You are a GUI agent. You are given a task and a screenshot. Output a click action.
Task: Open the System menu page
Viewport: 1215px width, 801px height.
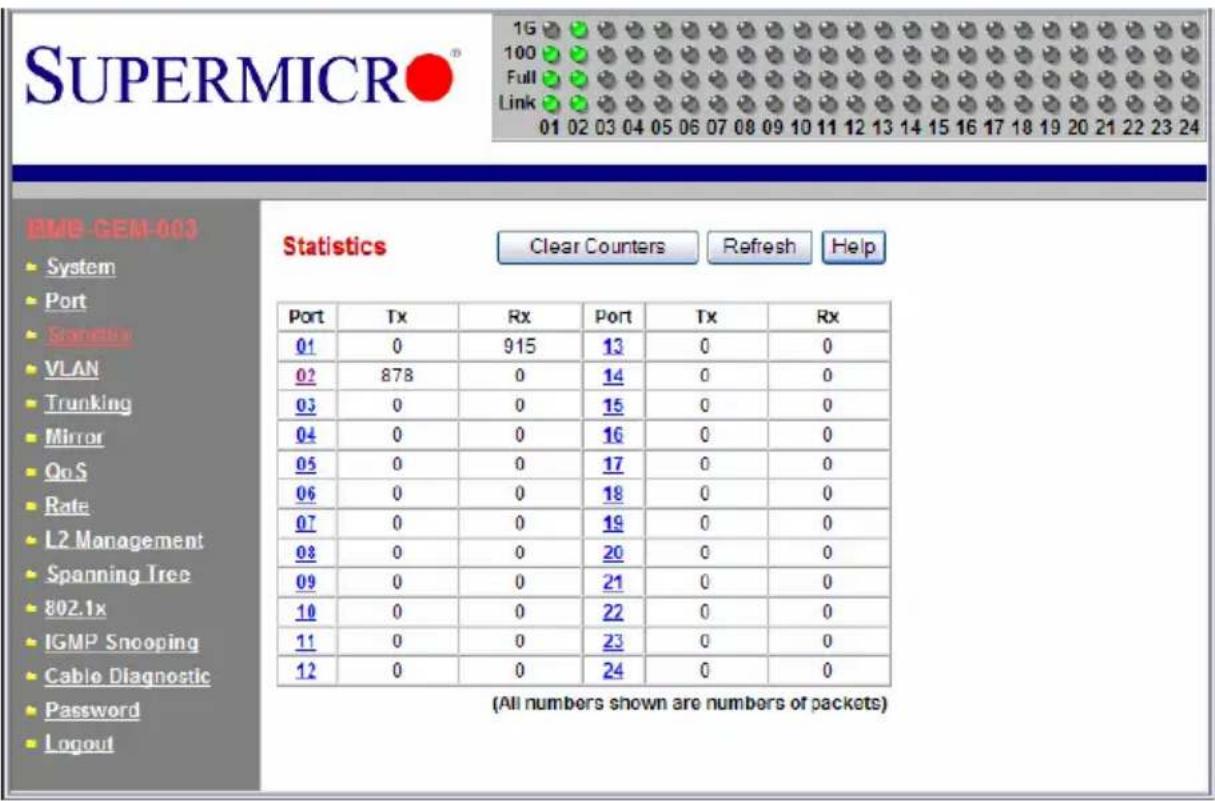pos(81,267)
